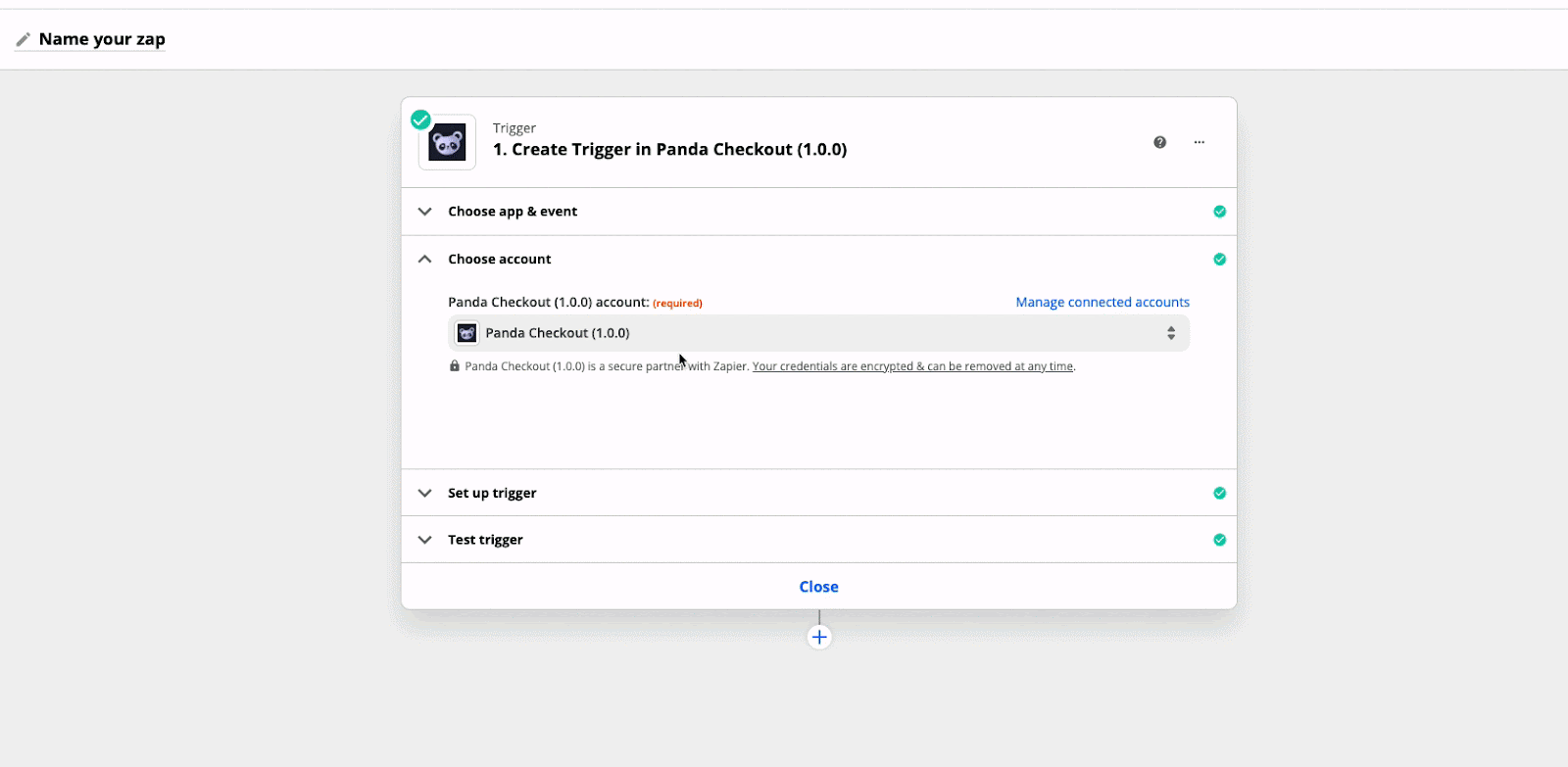Open the Choose app & event section
This screenshot has height=767, width=1568.
pyautogui.click(x=818, y=212)
